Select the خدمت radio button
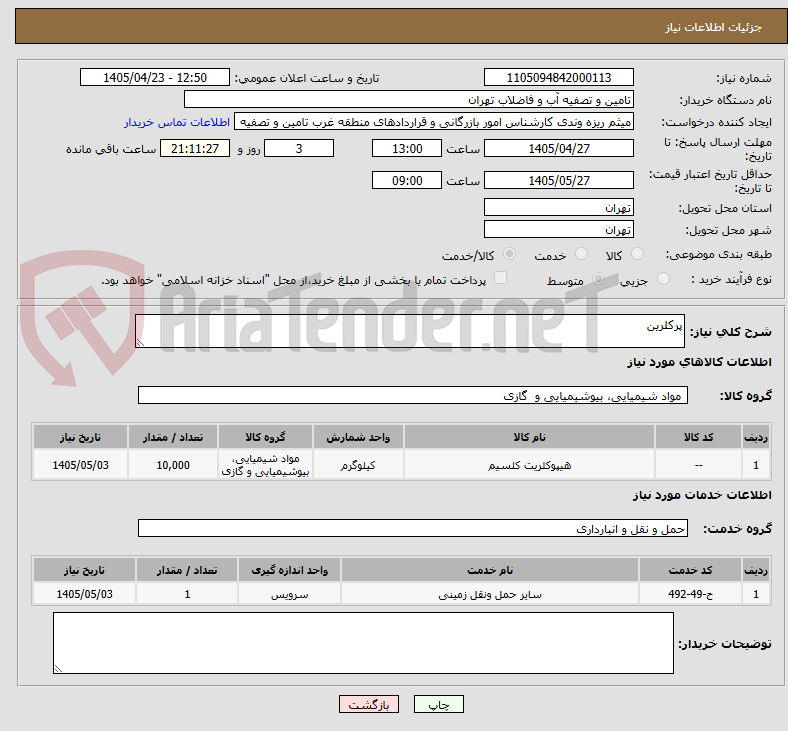The width and height of the screenshot is (788, 731). point(581,254)
